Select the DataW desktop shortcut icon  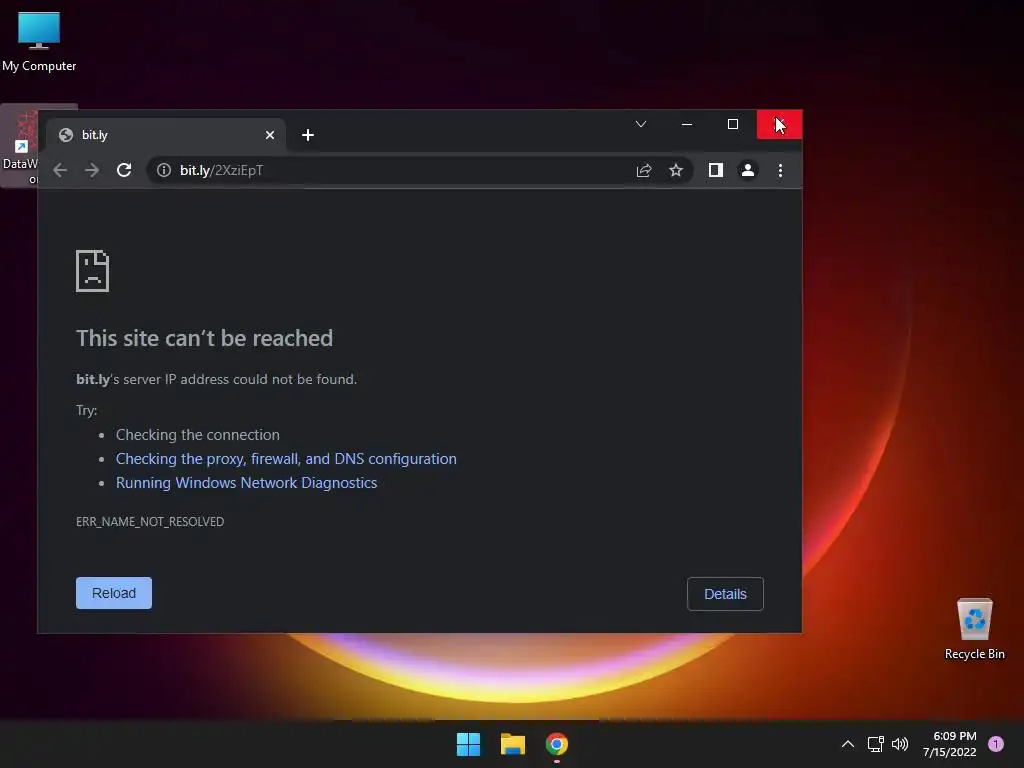click(20, 146)
